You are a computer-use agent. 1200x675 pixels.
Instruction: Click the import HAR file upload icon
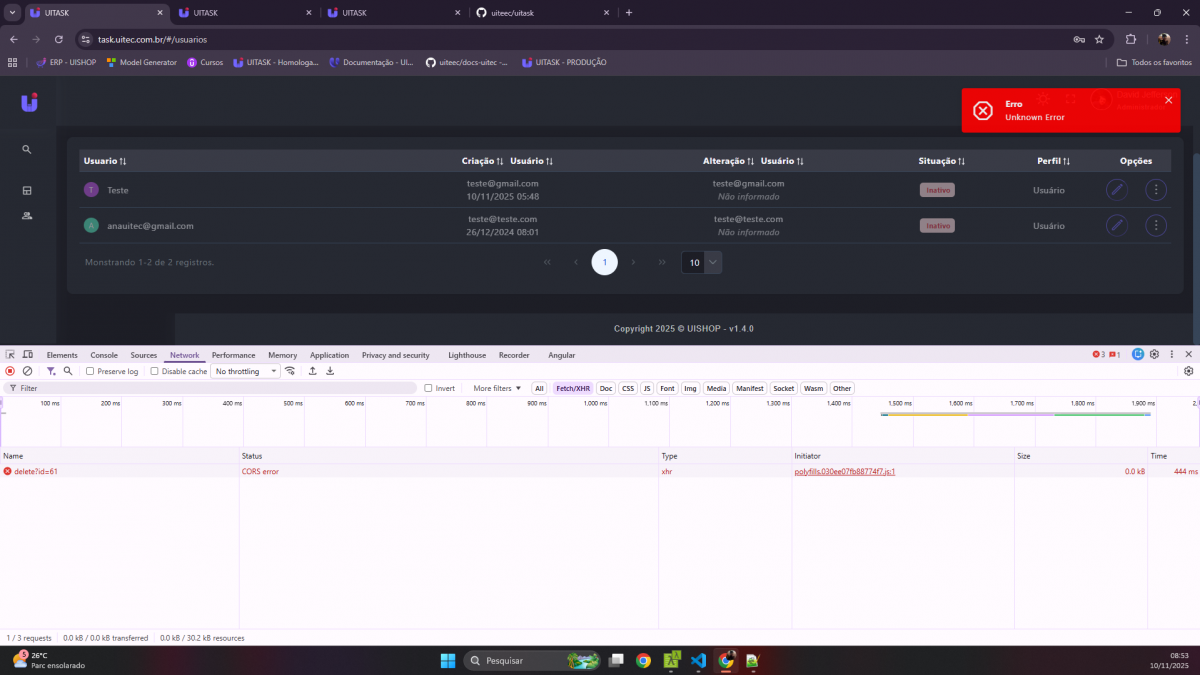(x=312, y=371)
